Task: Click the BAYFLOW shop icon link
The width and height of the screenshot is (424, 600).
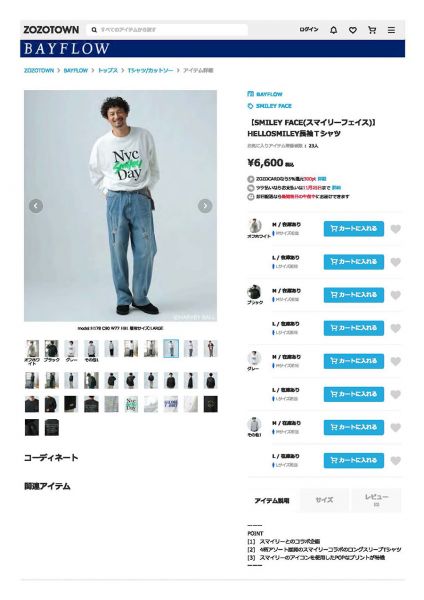Action: tap(265, 94)
